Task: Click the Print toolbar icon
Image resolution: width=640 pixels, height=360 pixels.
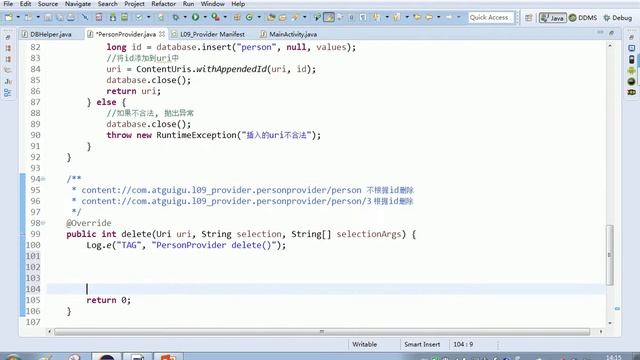Action: [x=71, y=18]
